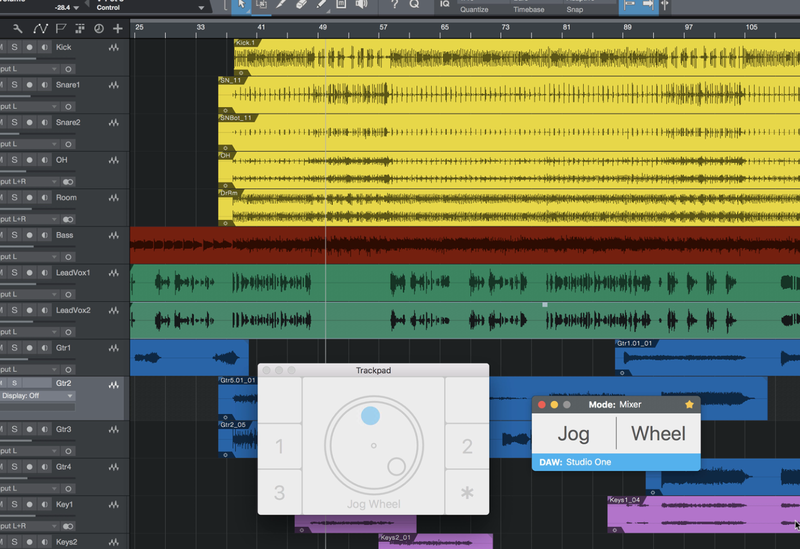Screen dimensions: 800x549
Task: Click automation icon on Key1 track
Action: [x=114, y=505]
